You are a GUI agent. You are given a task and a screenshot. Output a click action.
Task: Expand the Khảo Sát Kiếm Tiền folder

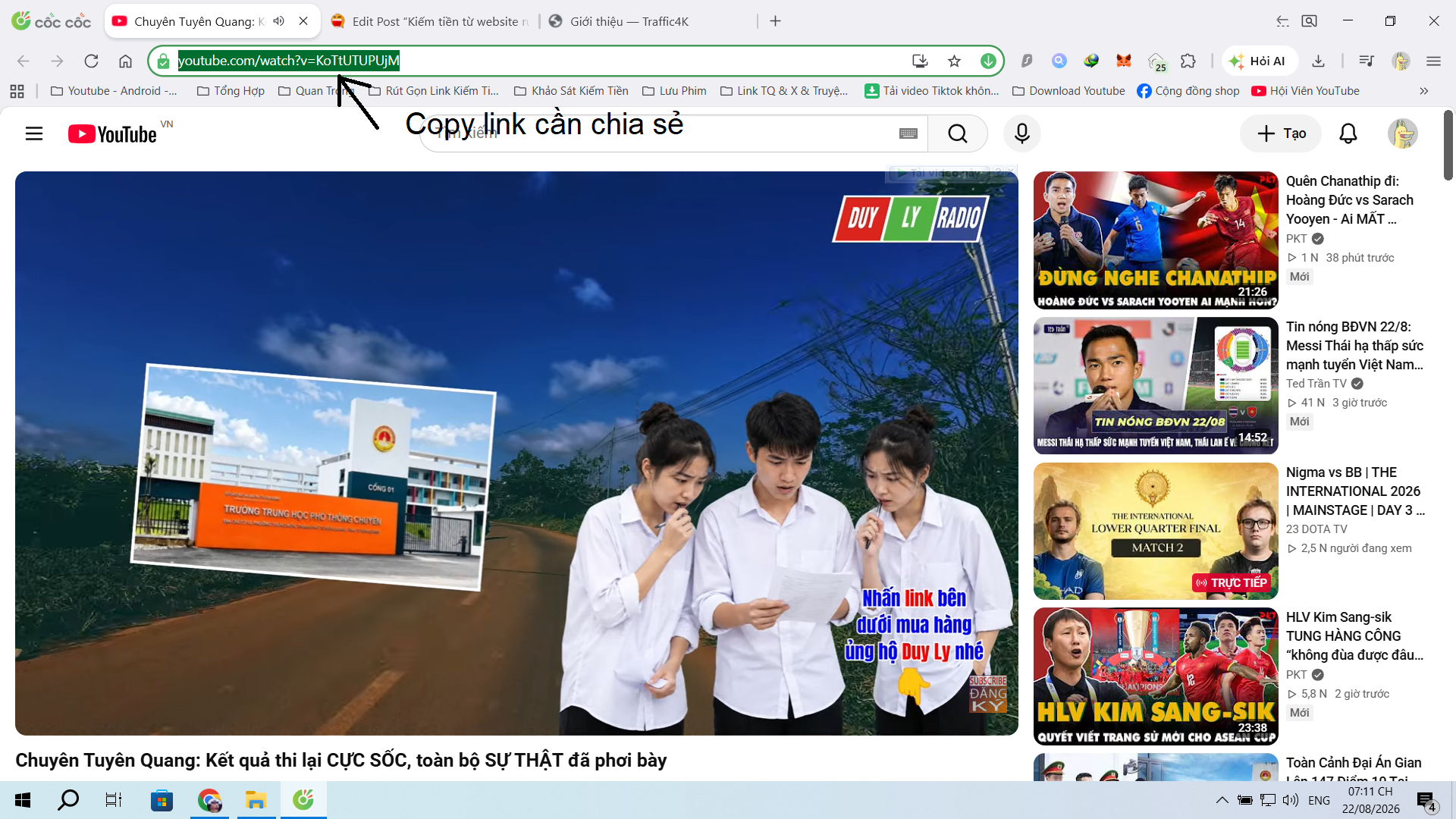(x=571, y=91)
